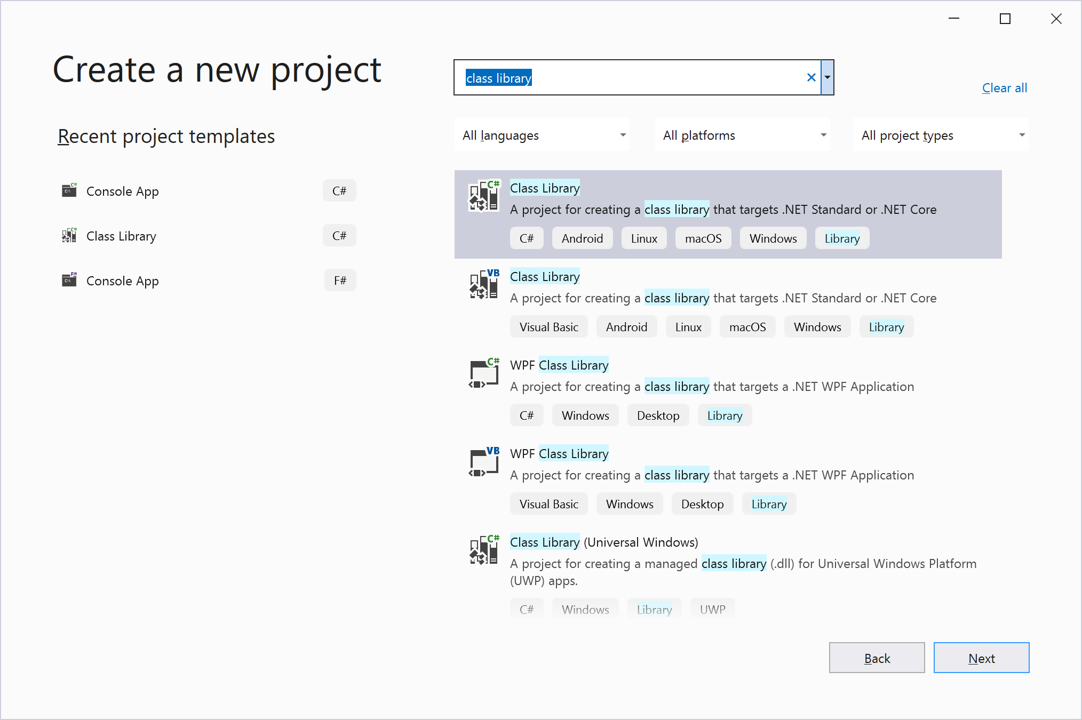Image resolution: width=1082 pixels, height=720 pixels.
Task: Click the C# tag on the first Class Library
Action: pos(527,238)
